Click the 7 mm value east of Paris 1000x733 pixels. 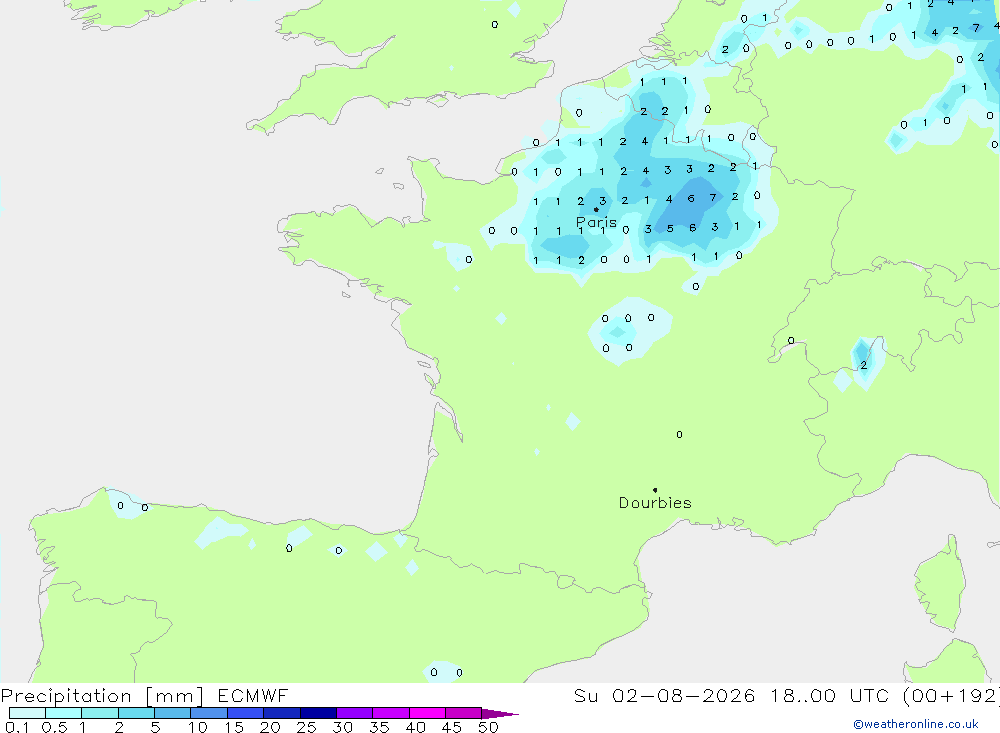(713, 198)
